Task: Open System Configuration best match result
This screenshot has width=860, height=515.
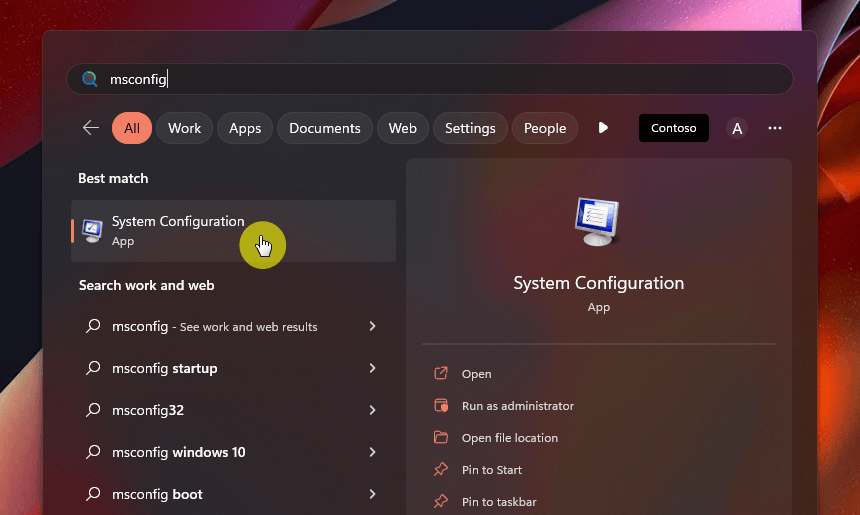Action: click(x=233, y=231)
